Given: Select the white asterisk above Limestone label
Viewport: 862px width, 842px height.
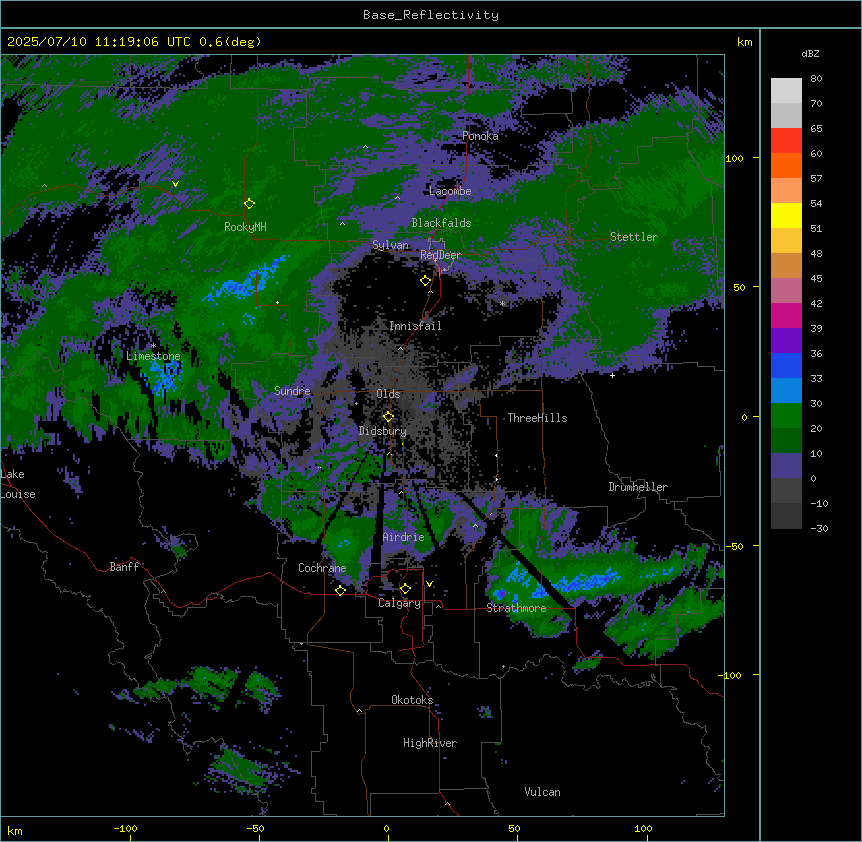Looking at the screenshot, I should click(153, 346).
